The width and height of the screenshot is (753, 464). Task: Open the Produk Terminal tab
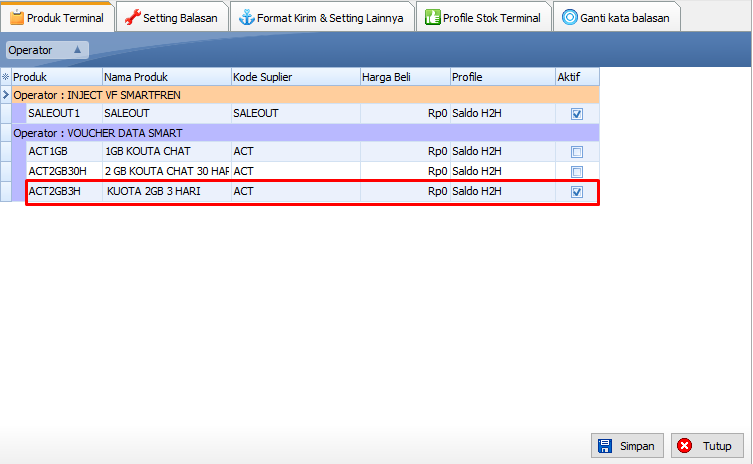pos(57,18)
